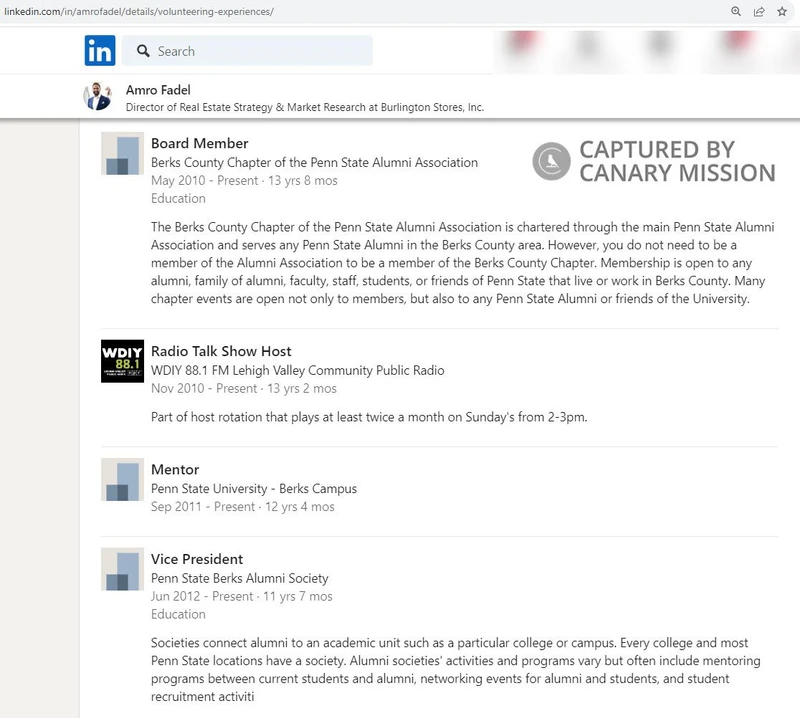Open Berks County Chapter of Penn State Alumni Association

[314, 162]
